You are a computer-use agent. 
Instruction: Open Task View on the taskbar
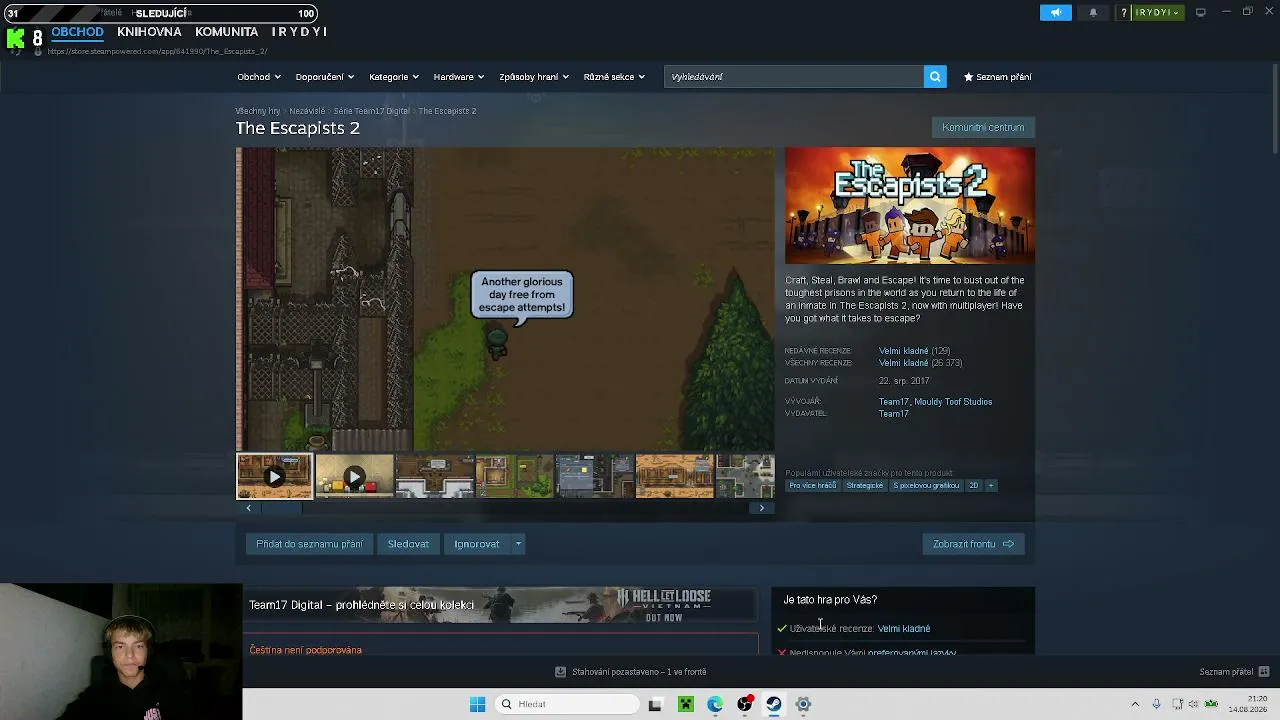click(655, 704)
